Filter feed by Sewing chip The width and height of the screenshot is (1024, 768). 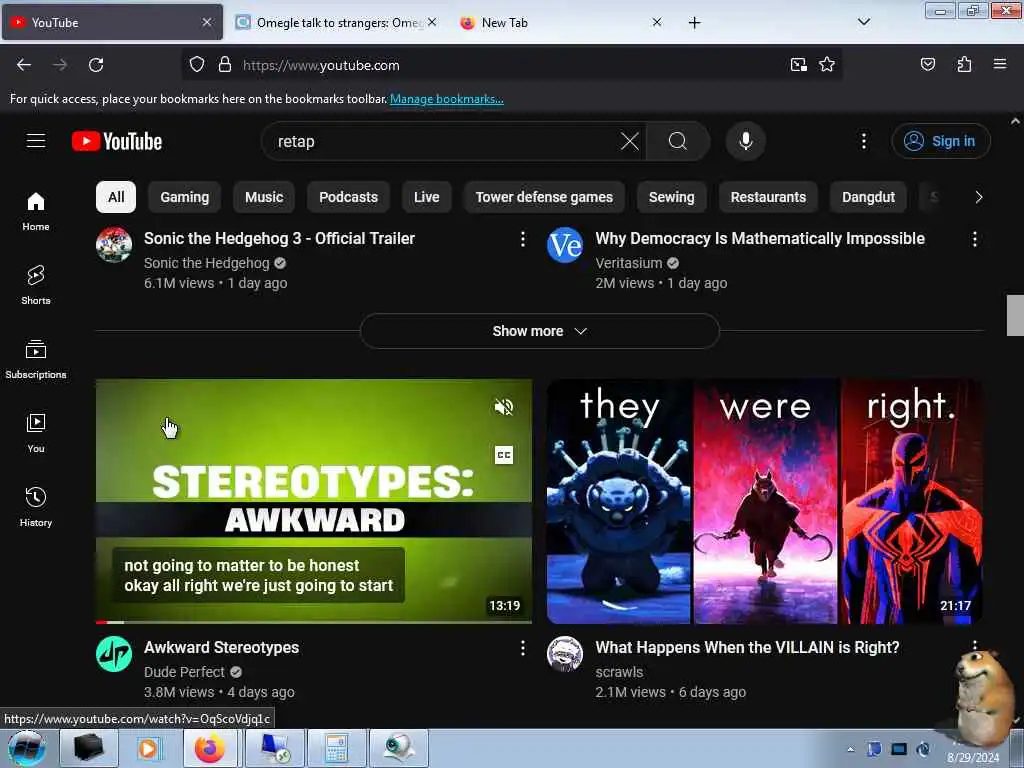(671, 197)
